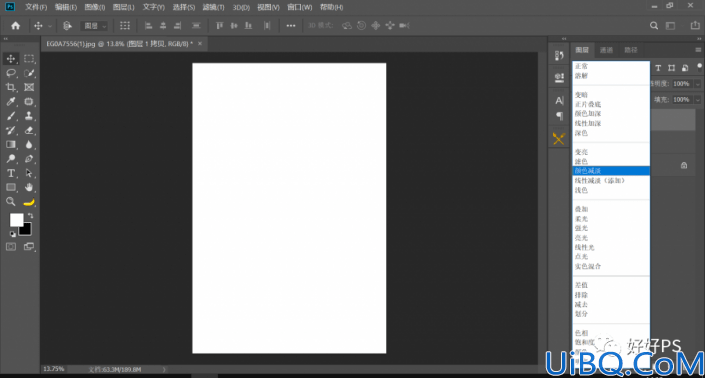705x378 pixels.
Task: Click the white foreground color swatch
Action: coord(17,220)
